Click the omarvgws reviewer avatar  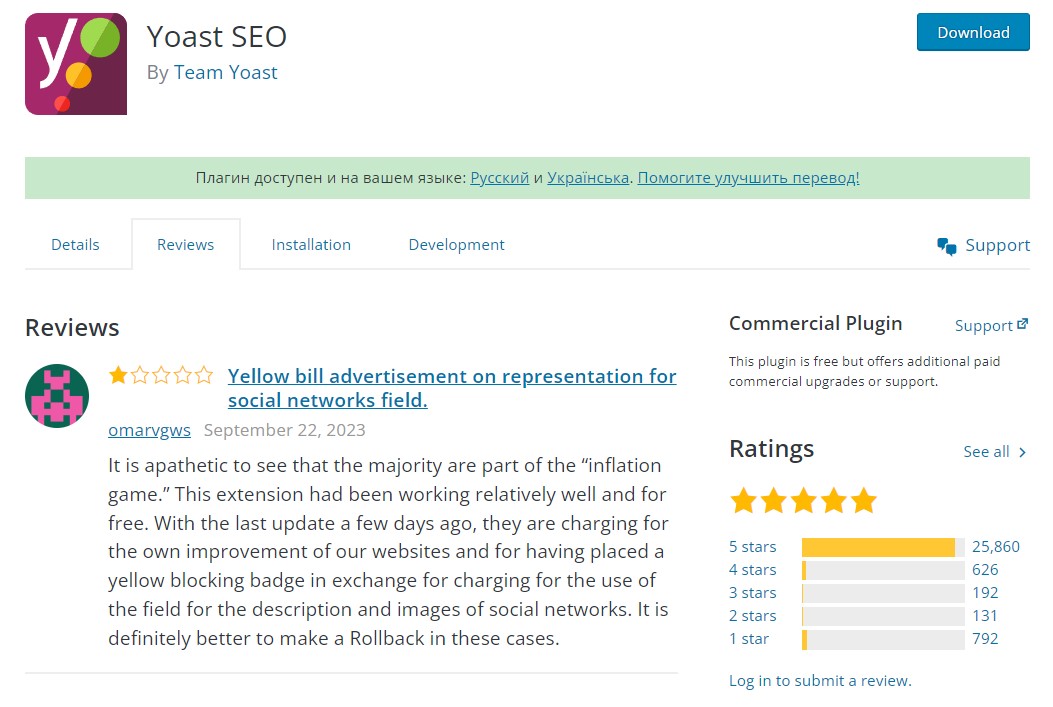57,396
